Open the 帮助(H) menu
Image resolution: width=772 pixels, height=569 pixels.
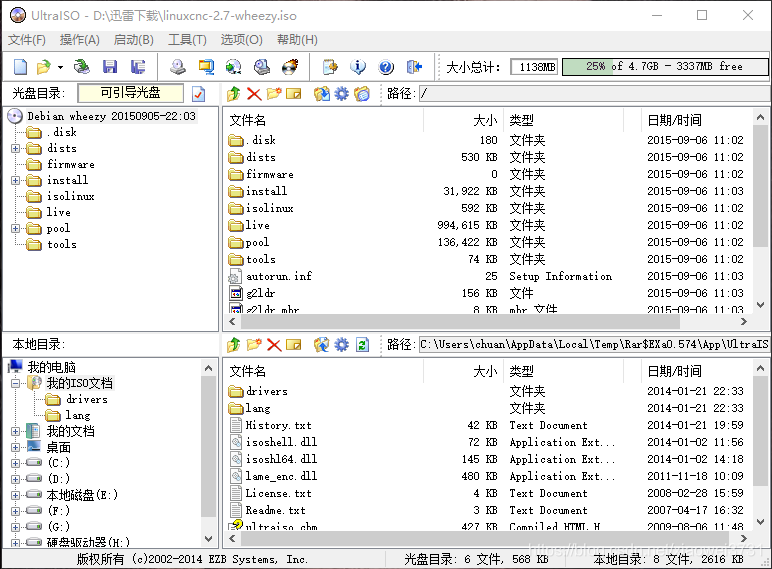297,39
